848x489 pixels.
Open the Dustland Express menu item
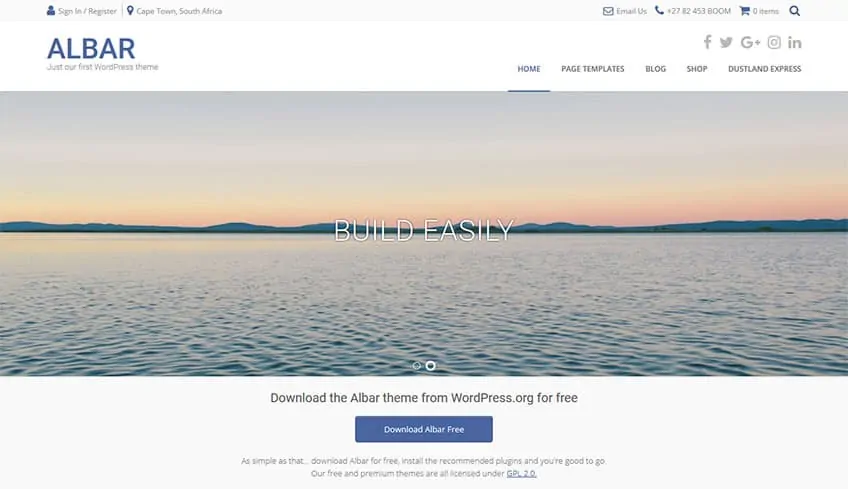point(765,69)
